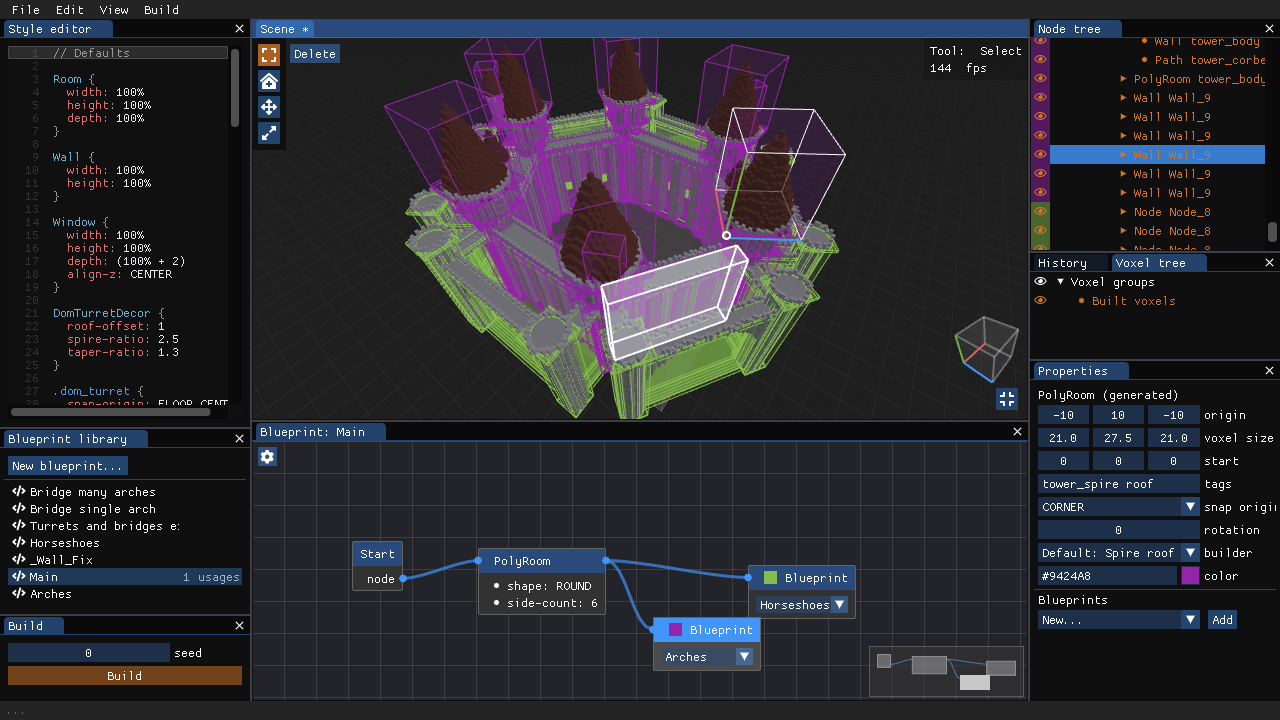
Task: Toggle eye for PolyRoom tower_body node
Action: coord(1040,79)
